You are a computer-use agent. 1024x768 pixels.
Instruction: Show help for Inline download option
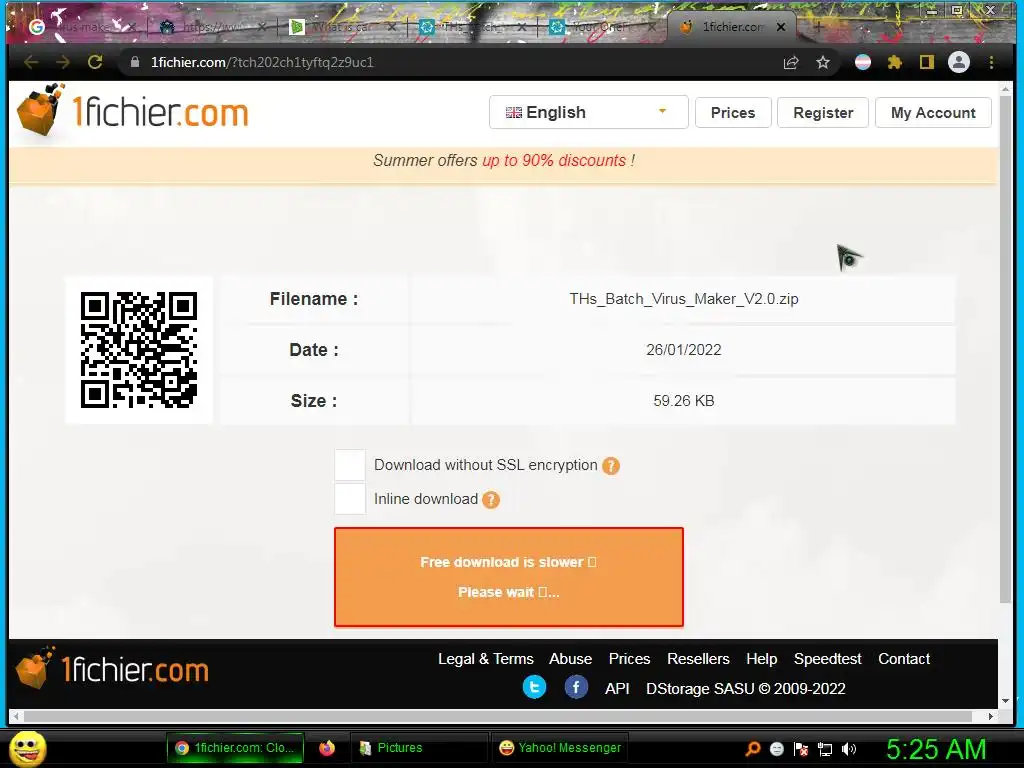(x=490, y=500)
